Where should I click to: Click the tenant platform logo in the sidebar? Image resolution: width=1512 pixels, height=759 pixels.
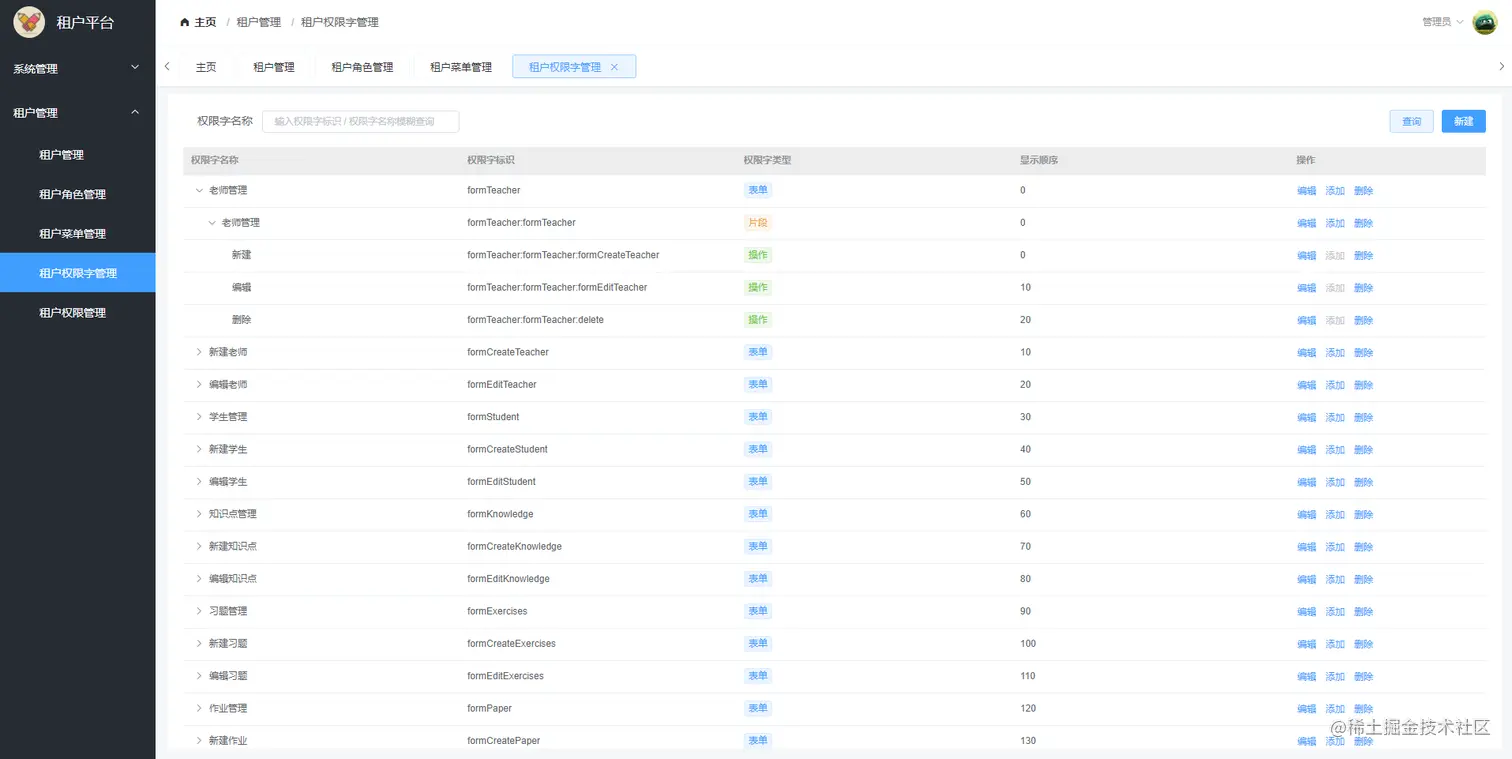pyautogui.click(x=28, y=22)
